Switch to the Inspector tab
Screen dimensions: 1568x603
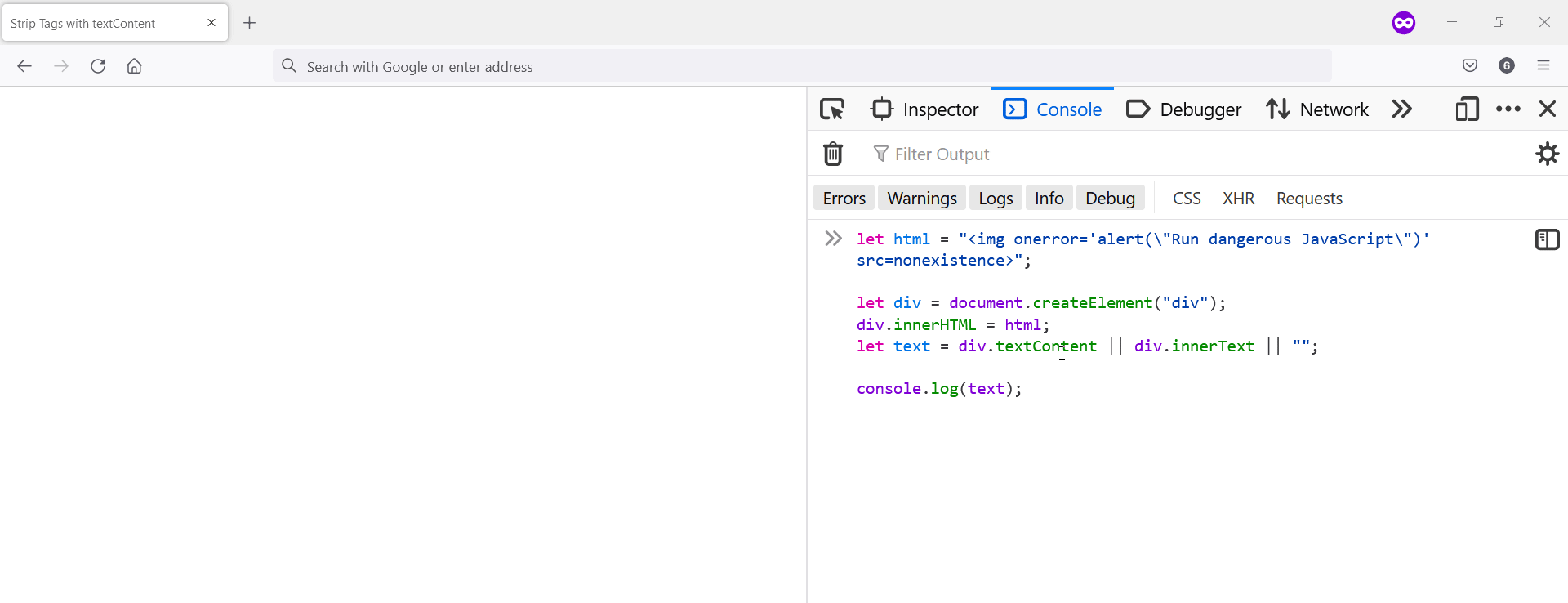tap(925, 109)
